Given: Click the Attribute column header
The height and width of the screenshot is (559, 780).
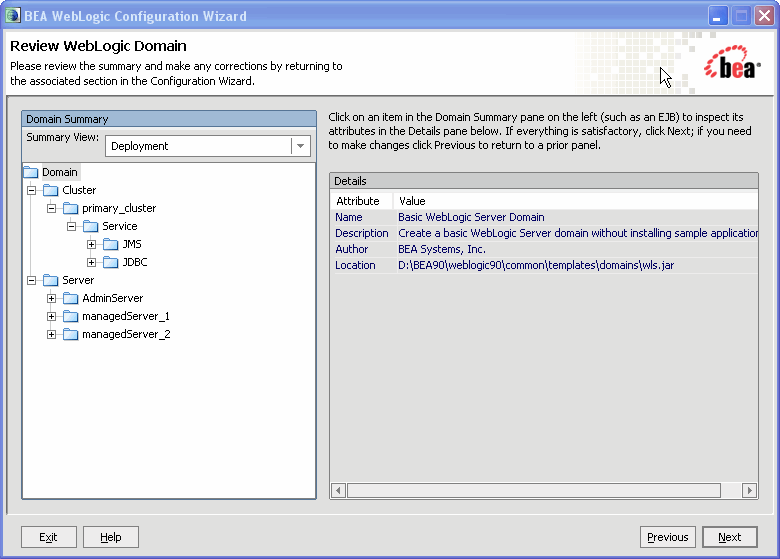Looking at the screenshot, I should (362, 201).
